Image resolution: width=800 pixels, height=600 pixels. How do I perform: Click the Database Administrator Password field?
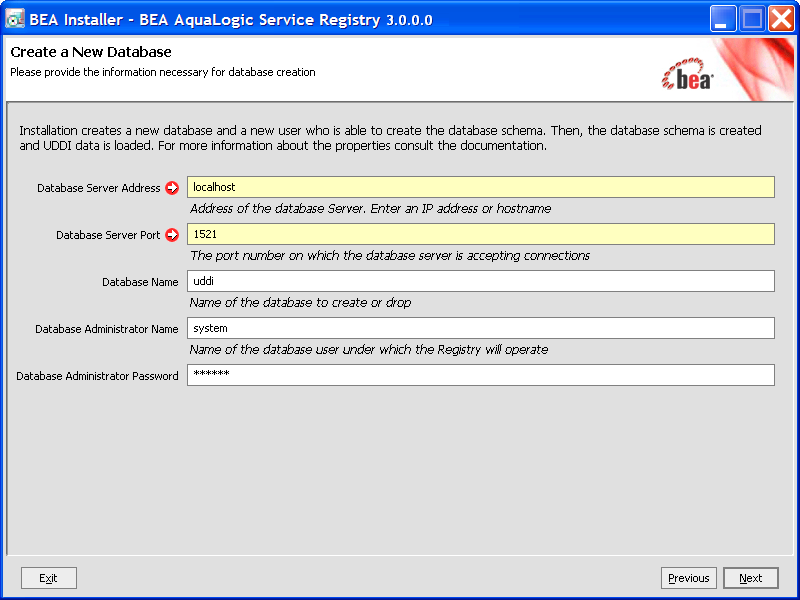(x=481, y=375)
